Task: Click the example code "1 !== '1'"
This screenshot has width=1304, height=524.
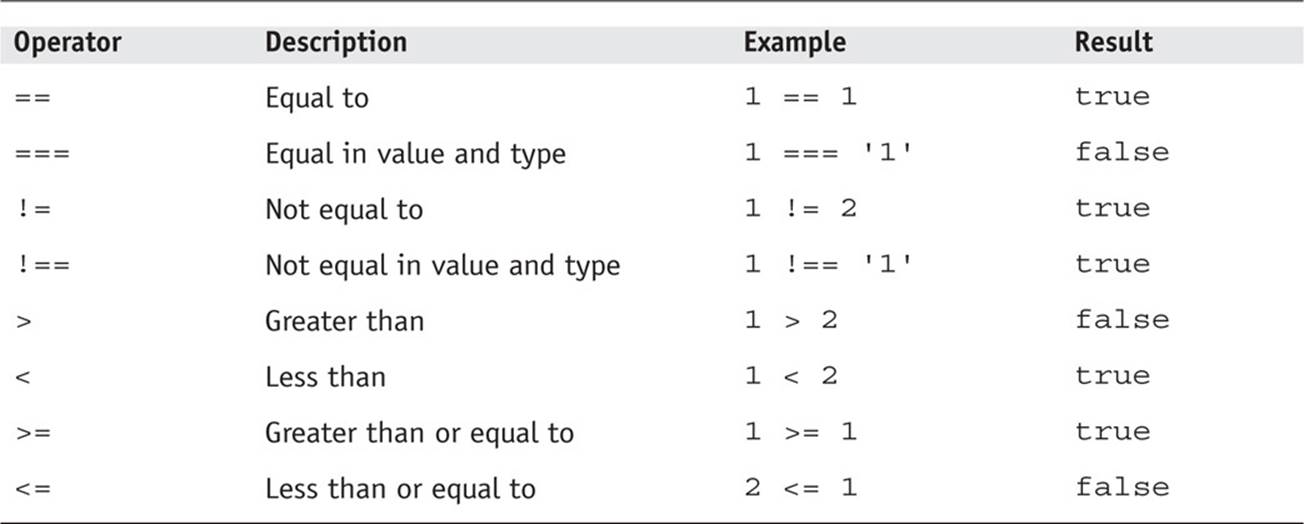Action: tap(828, 266)
